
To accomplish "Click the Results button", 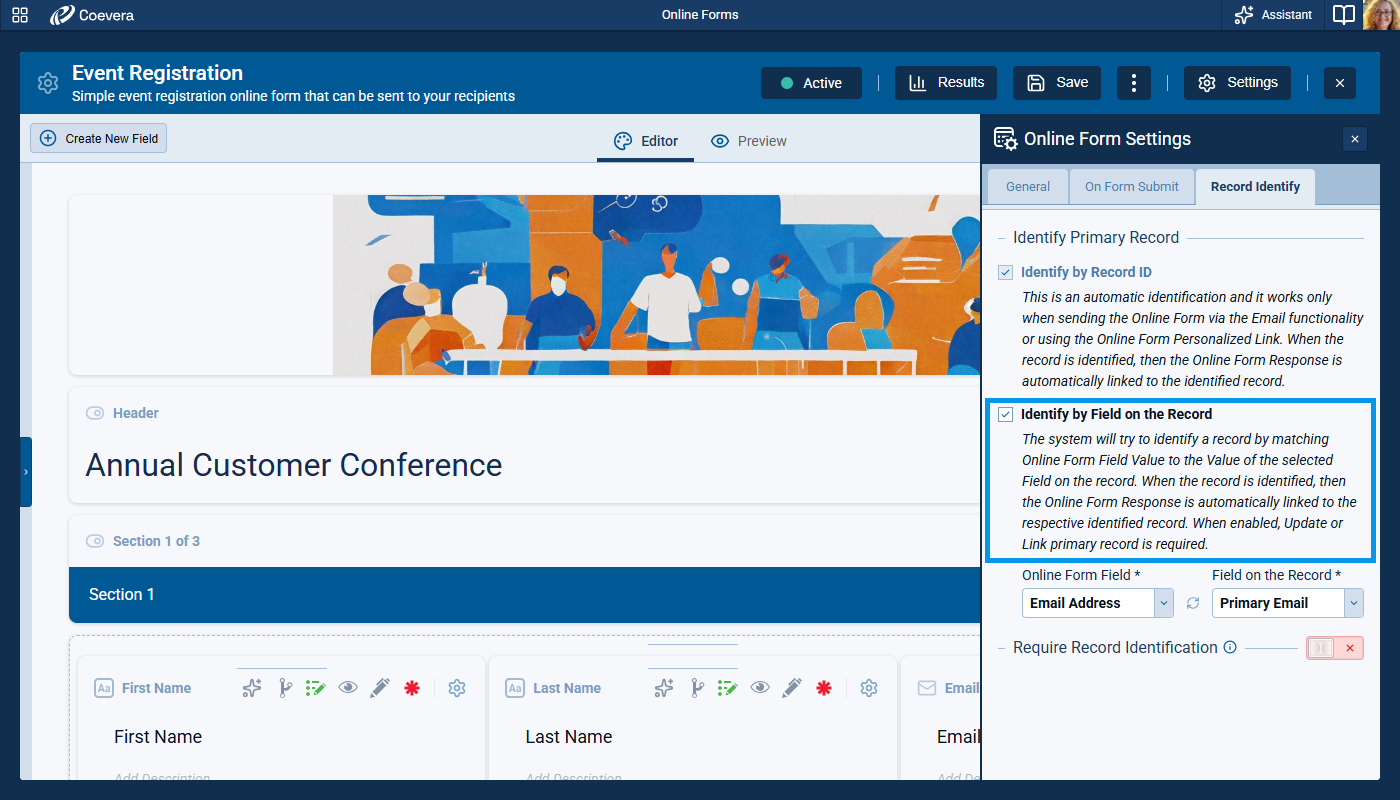I will coord(946,83).
